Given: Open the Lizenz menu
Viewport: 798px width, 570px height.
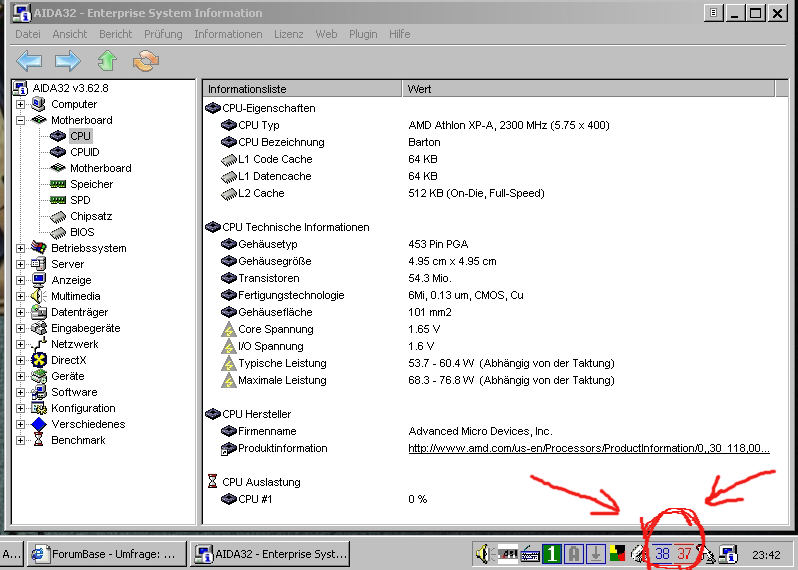Looking at the screenshot, I should click(289, 34).
